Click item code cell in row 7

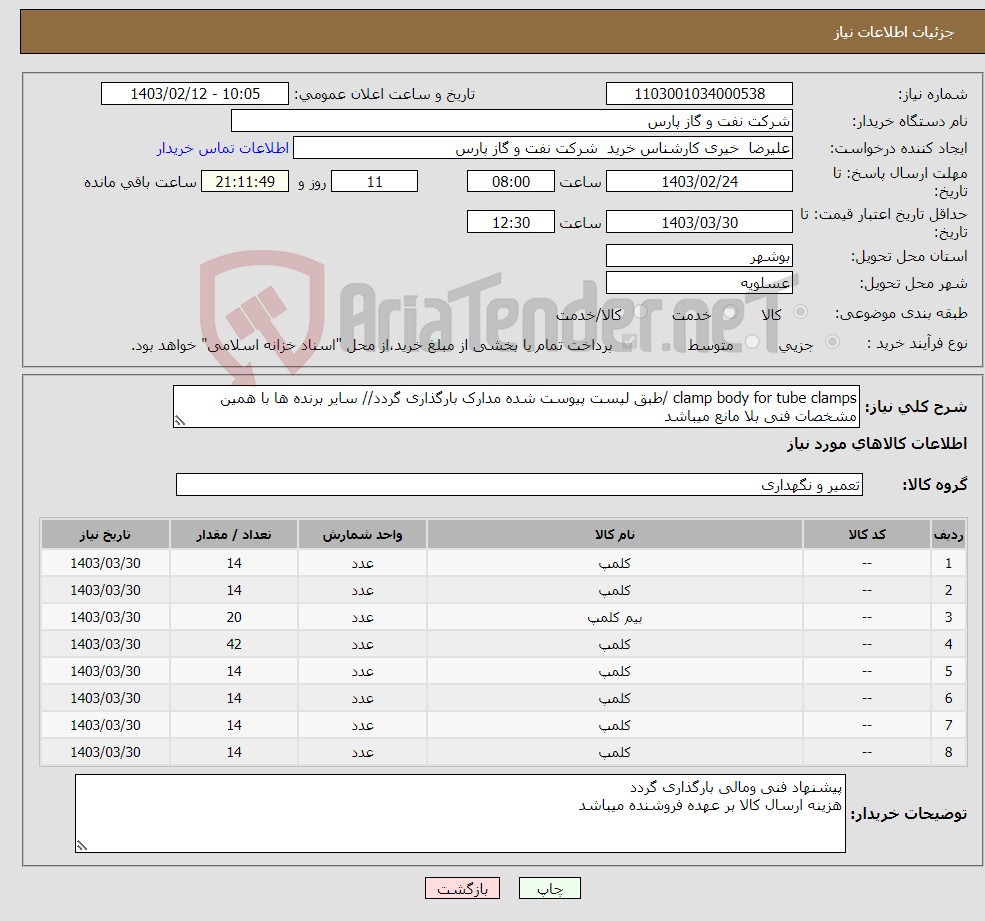(x=867, y=726)
